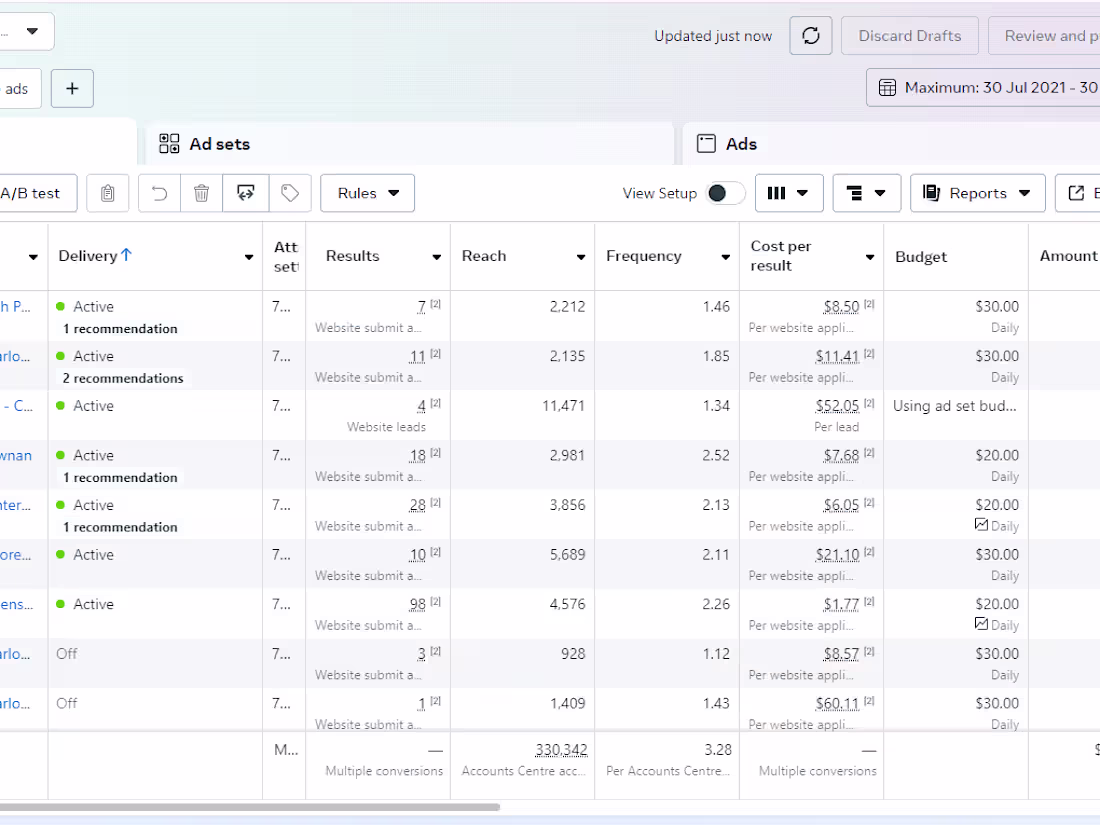Open the breakdown dropdown

866,193
